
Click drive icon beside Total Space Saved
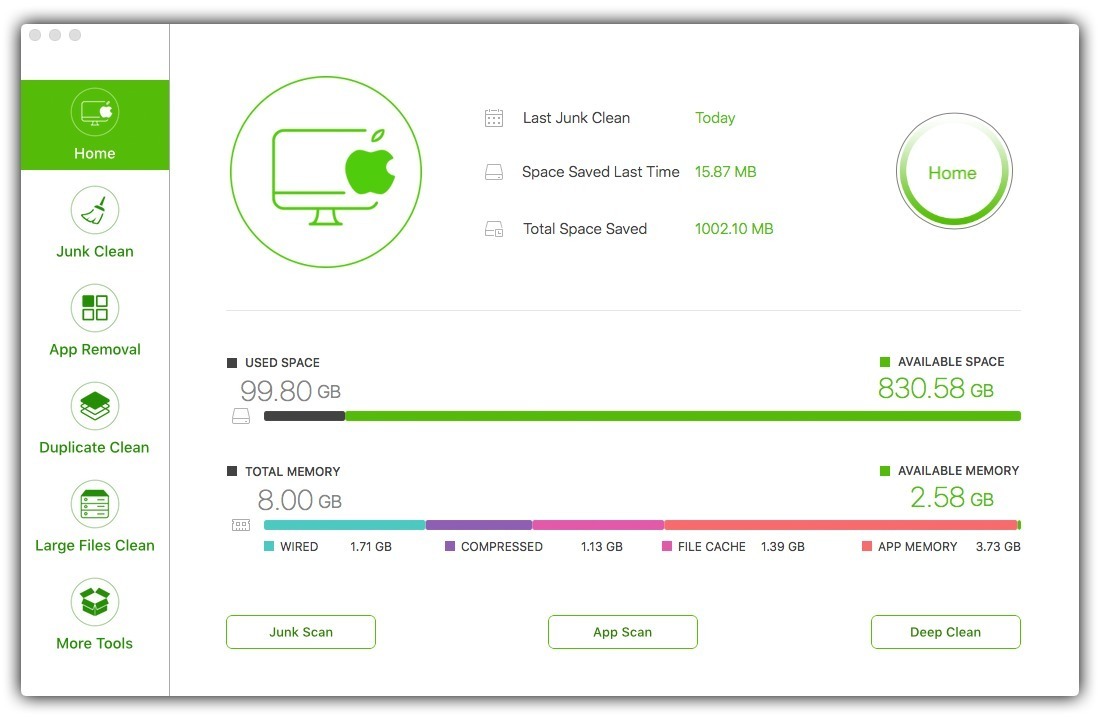click(x=494, y=229)
